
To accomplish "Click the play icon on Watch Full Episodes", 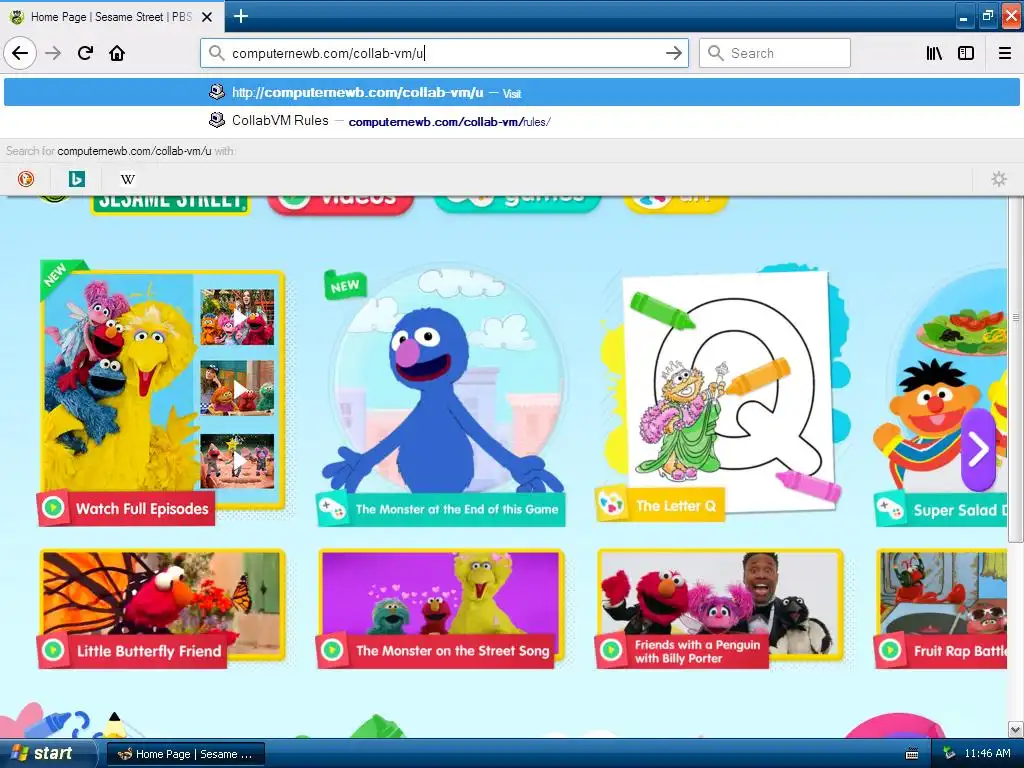I will [x=54, y=507].
